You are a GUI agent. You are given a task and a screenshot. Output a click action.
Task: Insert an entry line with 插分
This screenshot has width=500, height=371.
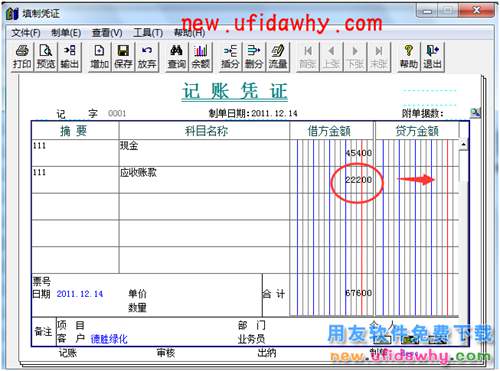pos(230,57)
